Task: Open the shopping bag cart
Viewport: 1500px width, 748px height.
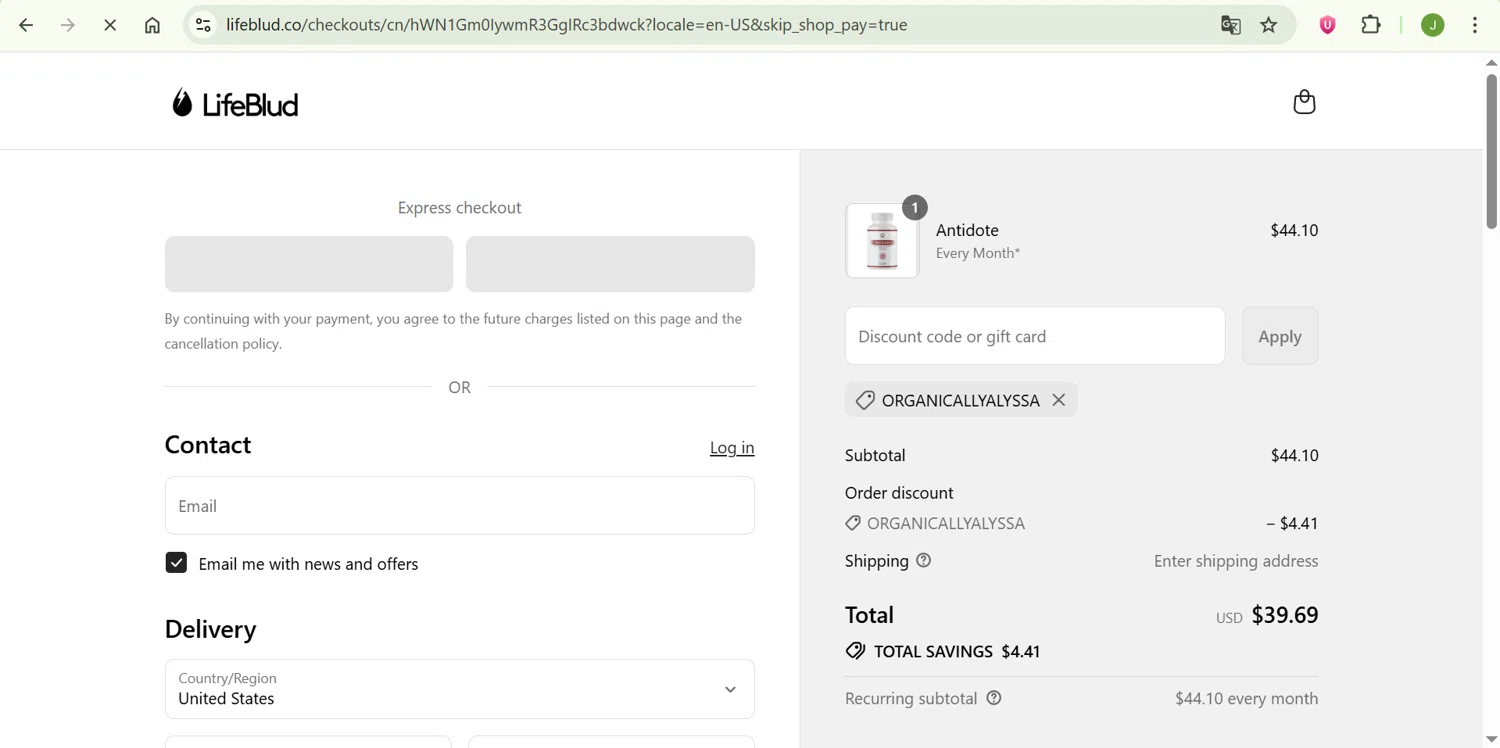Action: (x=1304, y=102)
